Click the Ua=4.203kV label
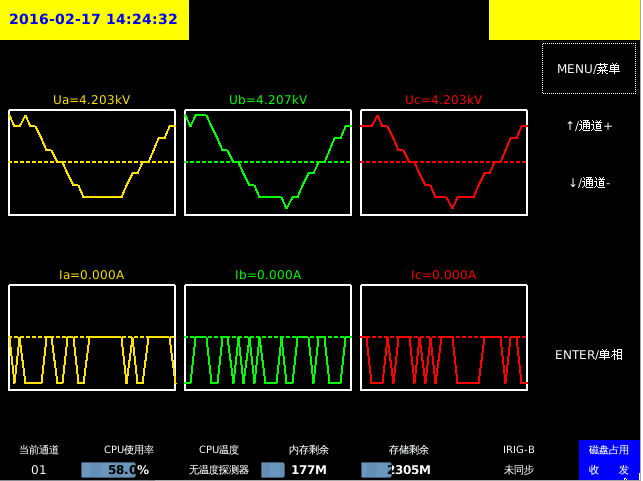The image size is (643, 481). [x=92, y=100]
